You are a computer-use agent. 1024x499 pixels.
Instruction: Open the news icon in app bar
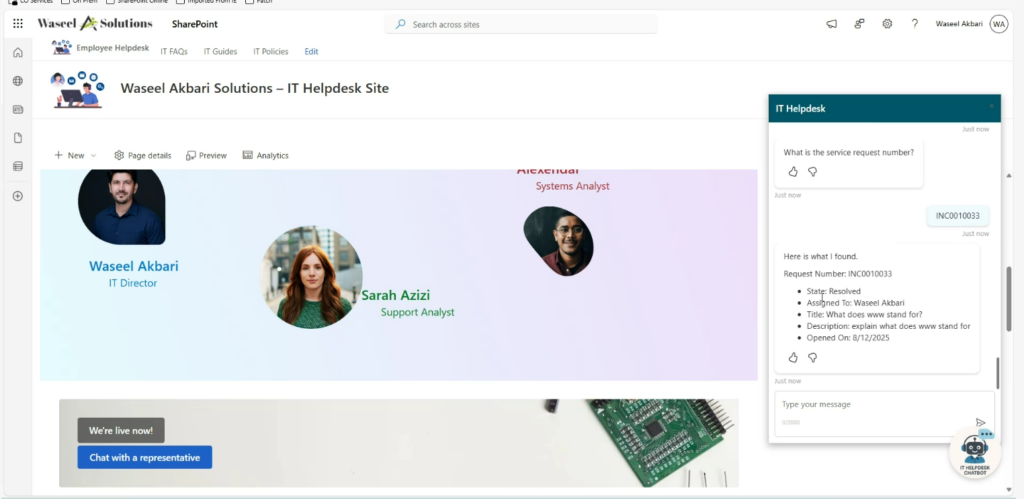[x=18, y=110]
